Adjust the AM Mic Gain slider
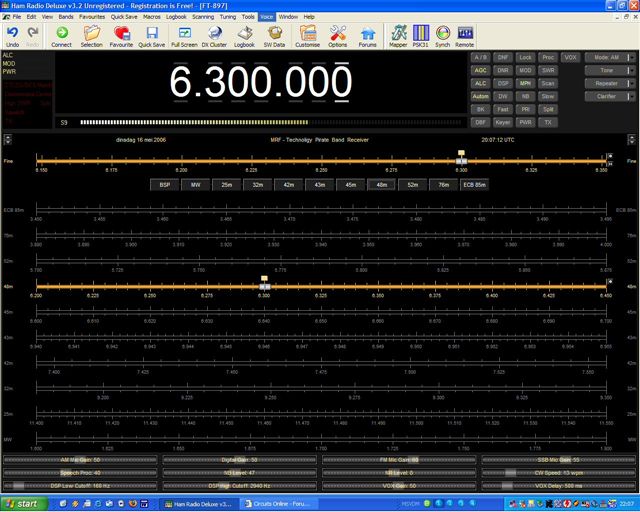 (78, 460)
